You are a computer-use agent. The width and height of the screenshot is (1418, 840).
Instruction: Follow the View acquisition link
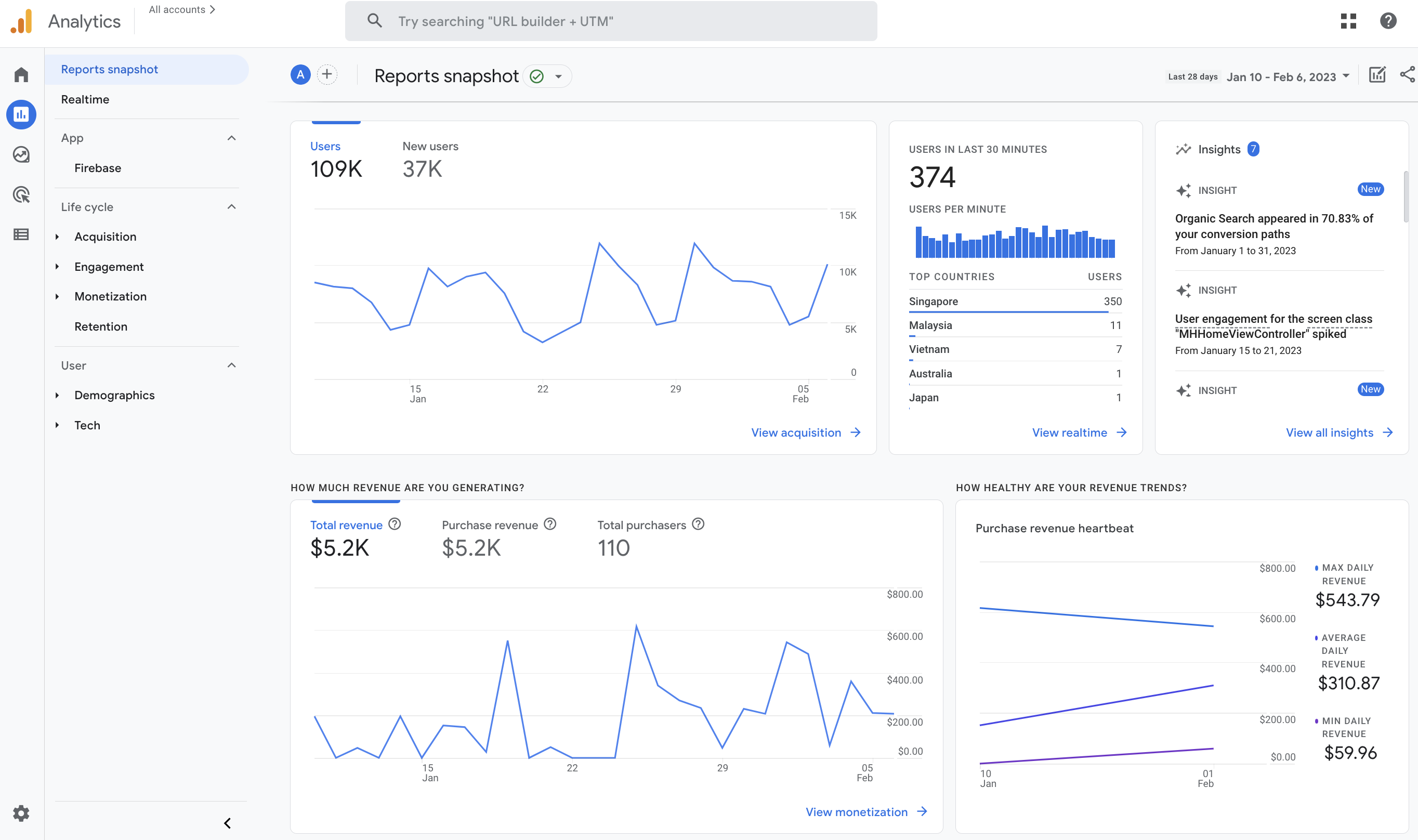coord(806,432)
